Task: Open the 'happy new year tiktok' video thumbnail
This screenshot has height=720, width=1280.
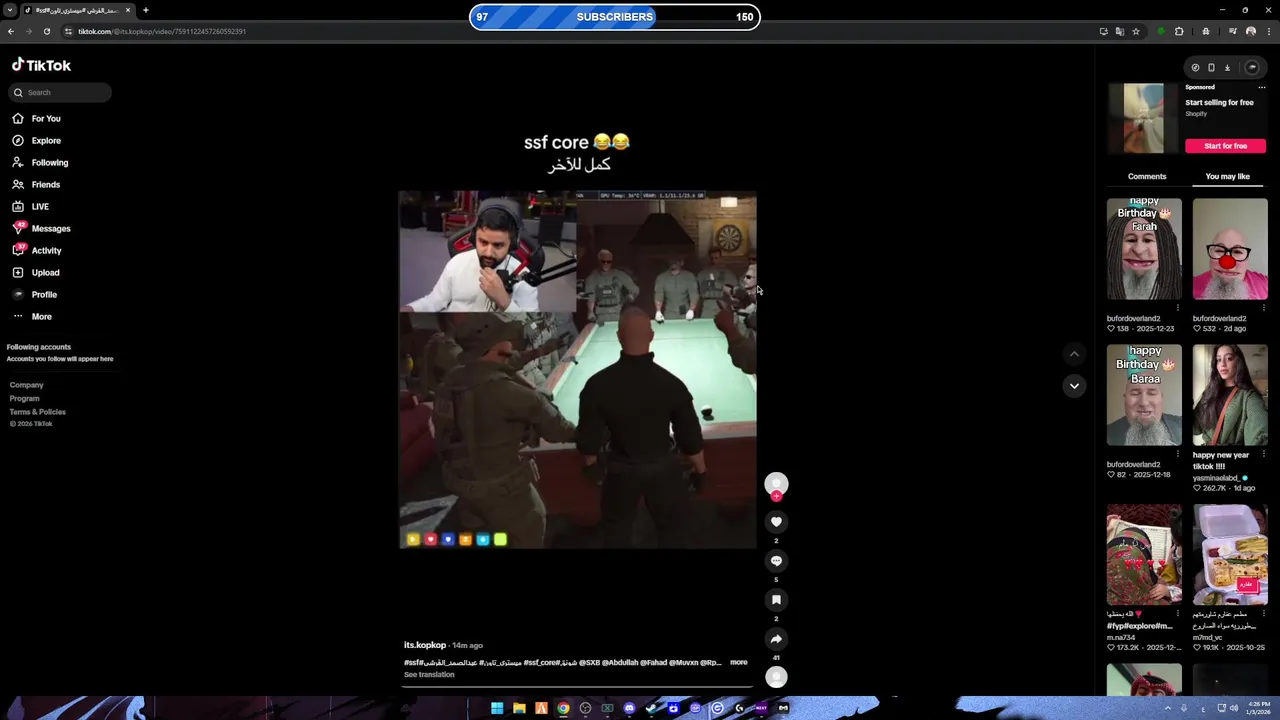Action: pyautogui.click(x=1230, y=395)
